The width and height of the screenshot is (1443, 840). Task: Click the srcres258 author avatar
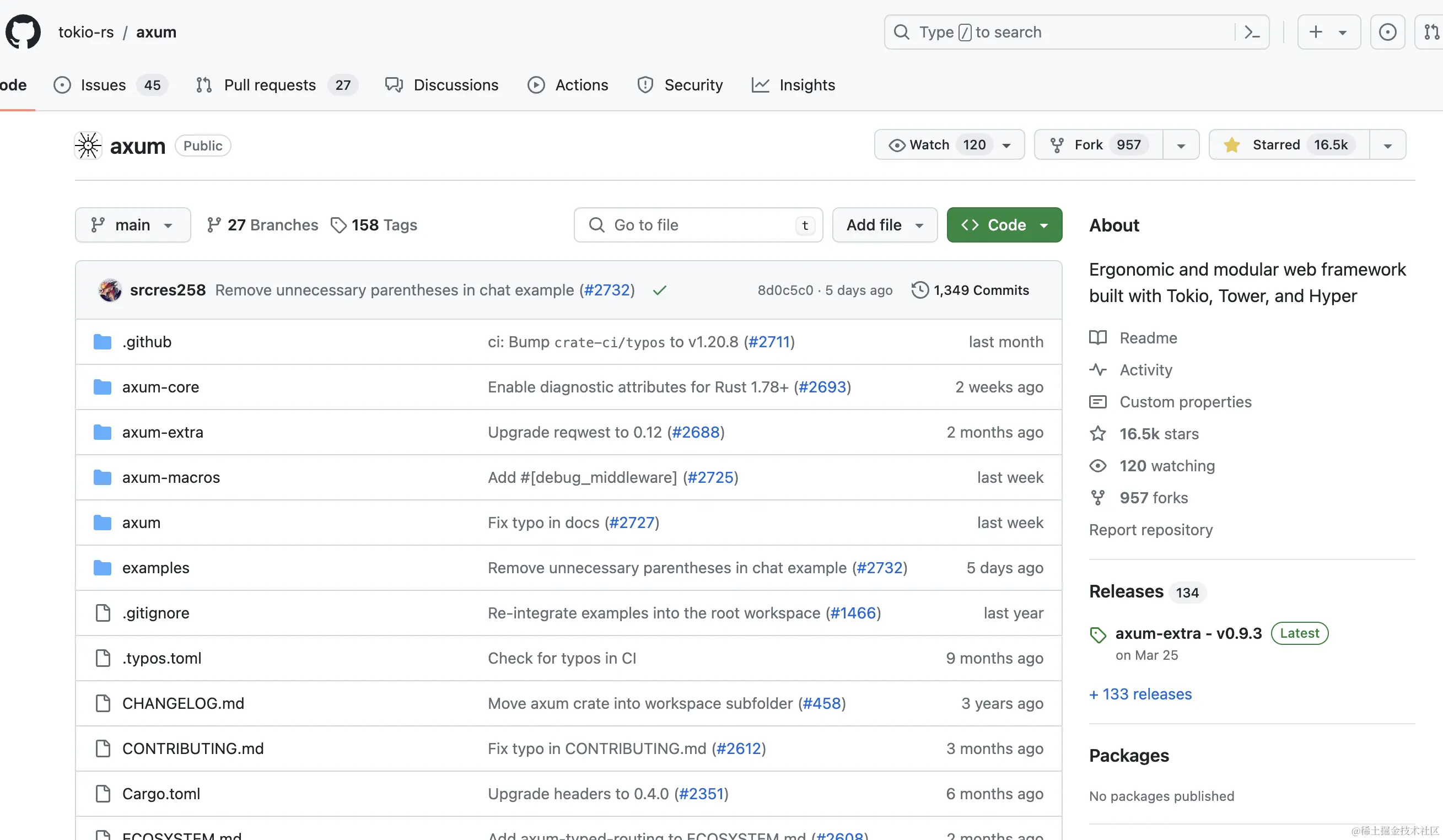(x=110, y=290)
